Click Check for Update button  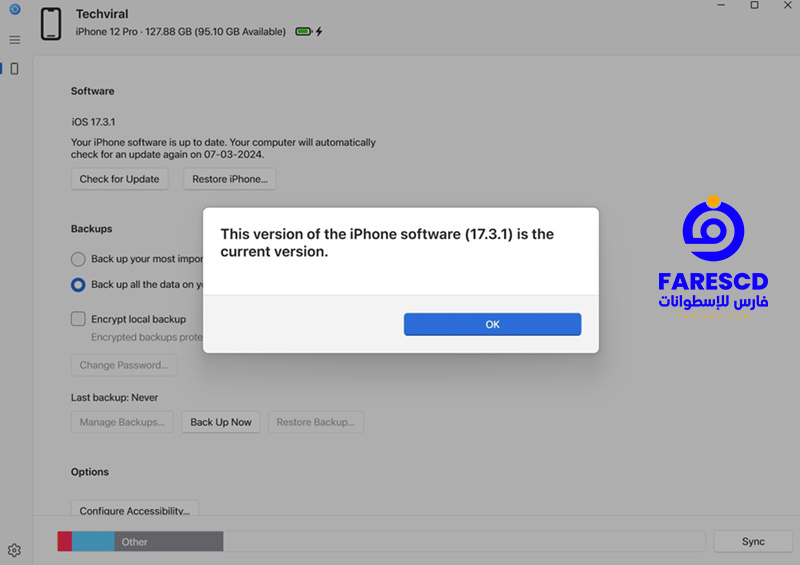coord(119,179)
